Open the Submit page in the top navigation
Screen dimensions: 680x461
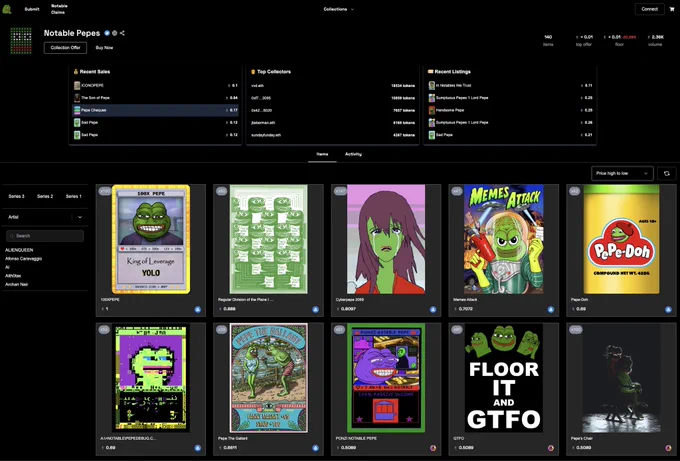click(x=32, y=9)
